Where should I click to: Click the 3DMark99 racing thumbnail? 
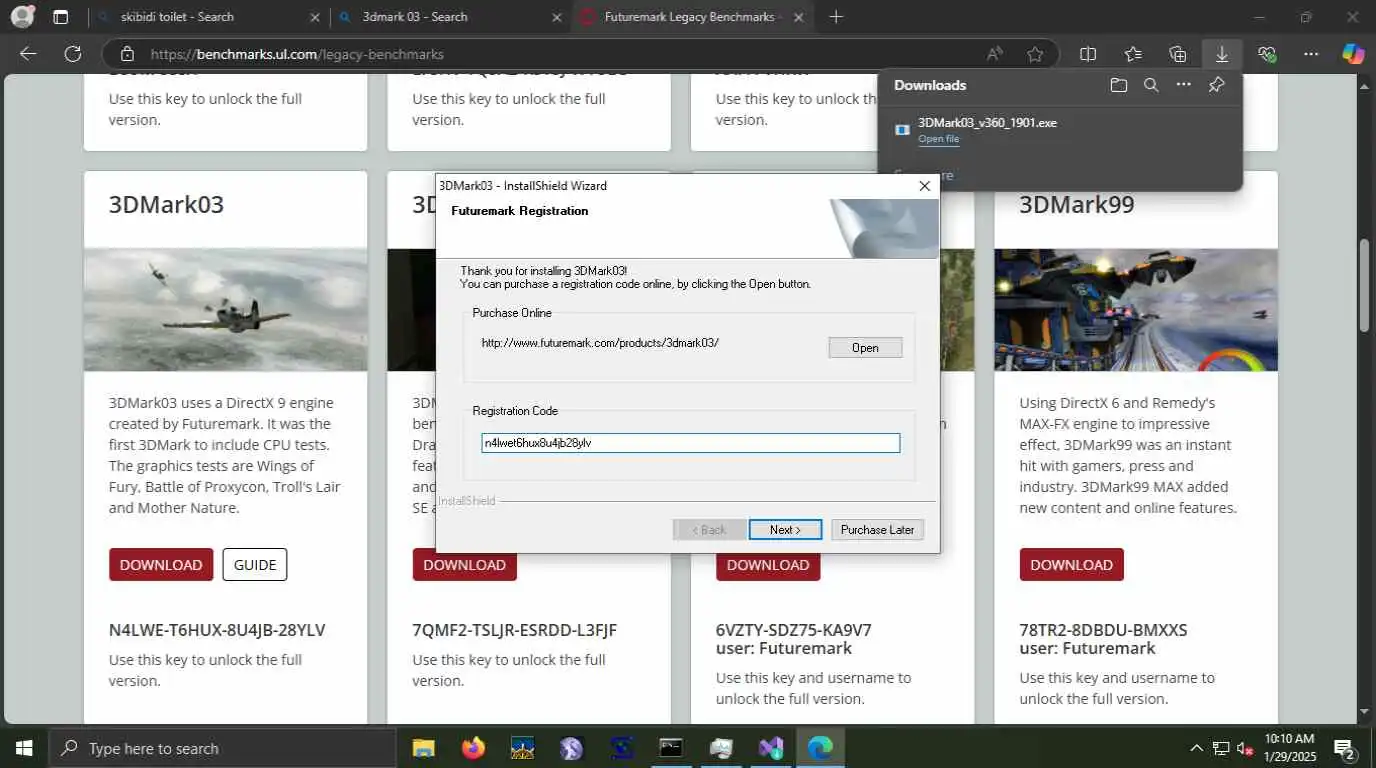[1136, 310]
